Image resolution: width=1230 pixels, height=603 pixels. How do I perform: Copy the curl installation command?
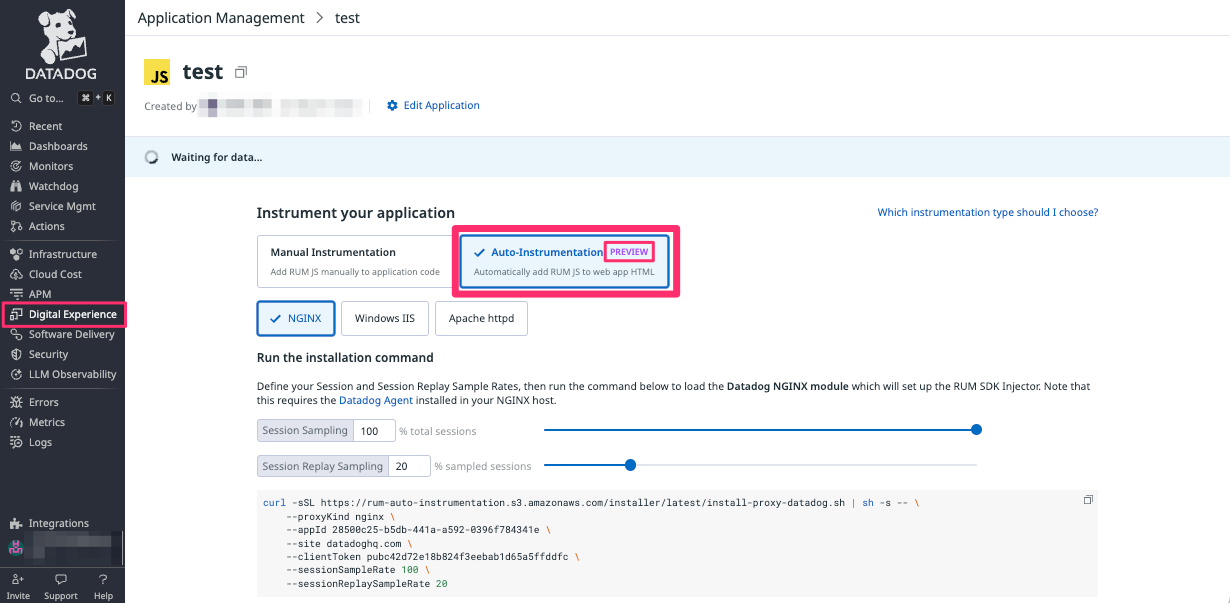click(1088, 499)
